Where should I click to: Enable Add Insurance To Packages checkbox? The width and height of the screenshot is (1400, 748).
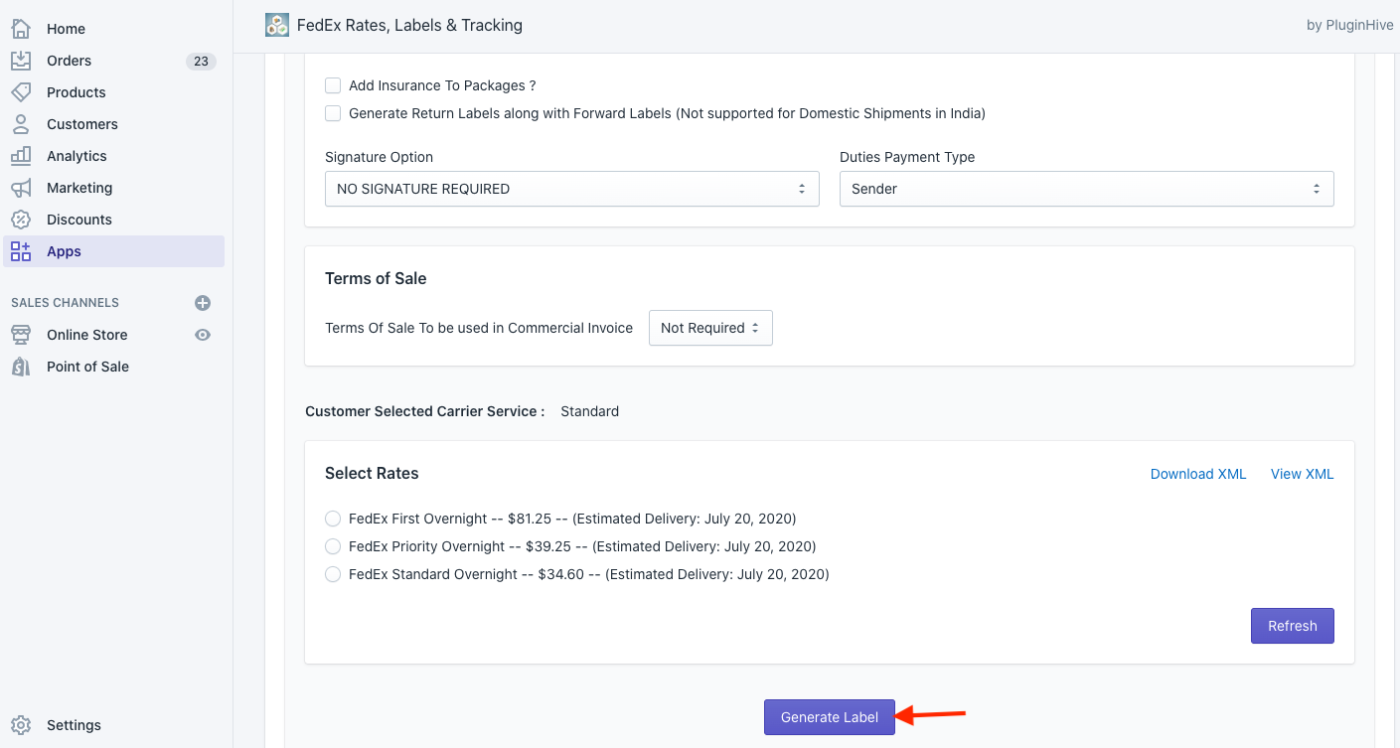point(333,86)
